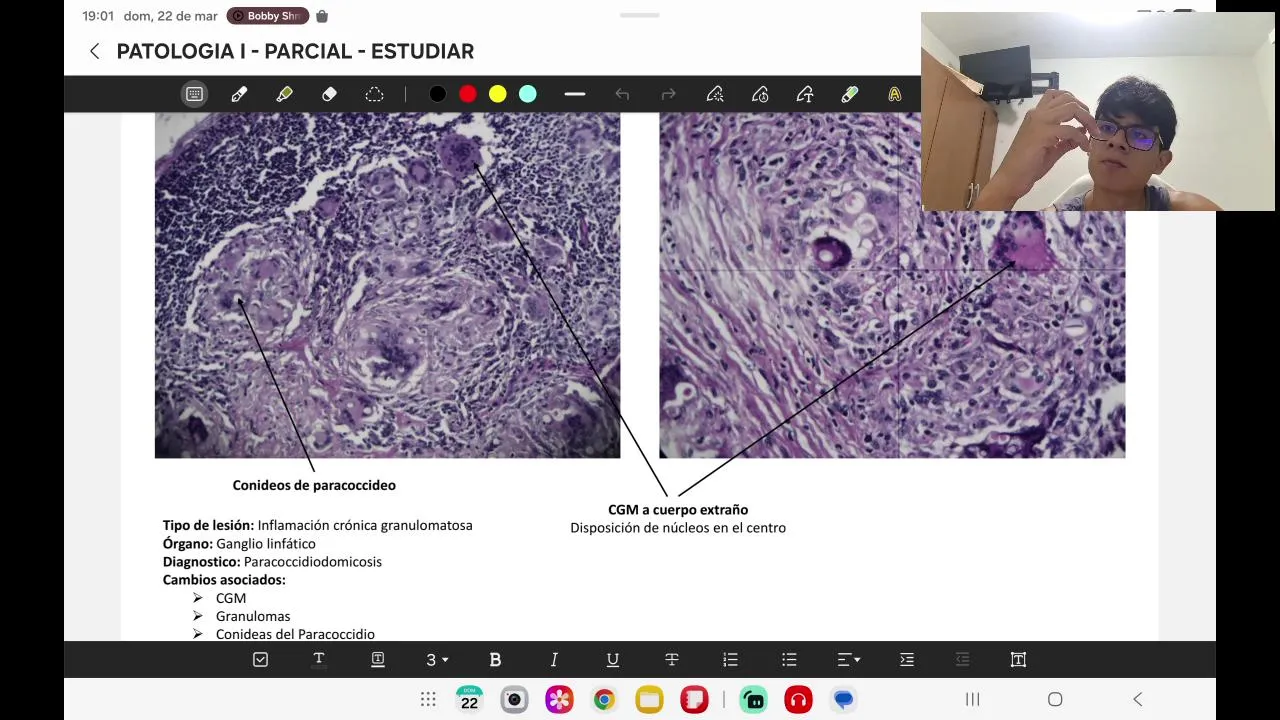Pick the red pen color
Image resolution: width=1280 pixels, height=720 pixels.
click(x=467, y=94)
